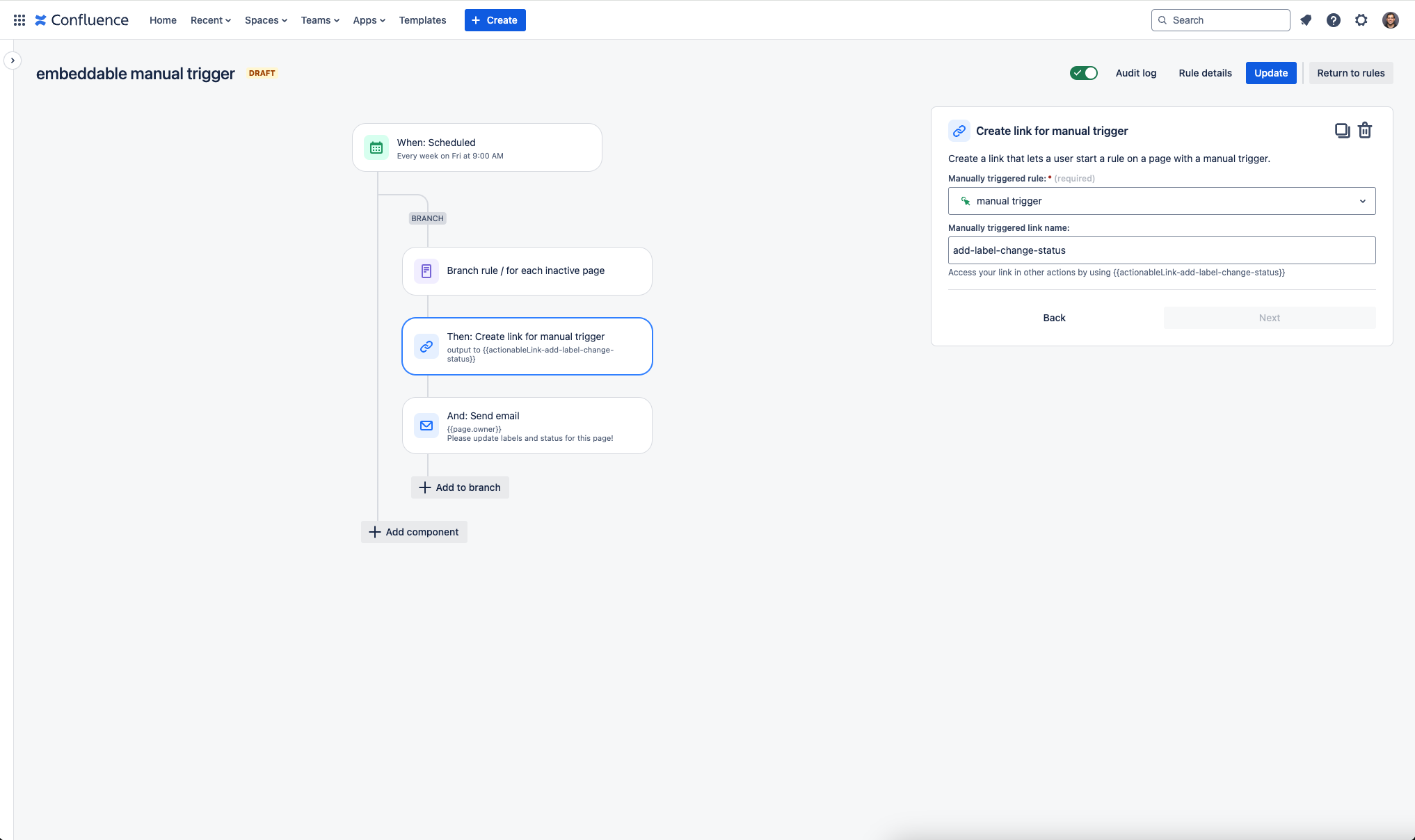Image resolution: width=1415 pixels, height=840 pixels.
Task: Click Add to branch
Action: tap(460, 487)
